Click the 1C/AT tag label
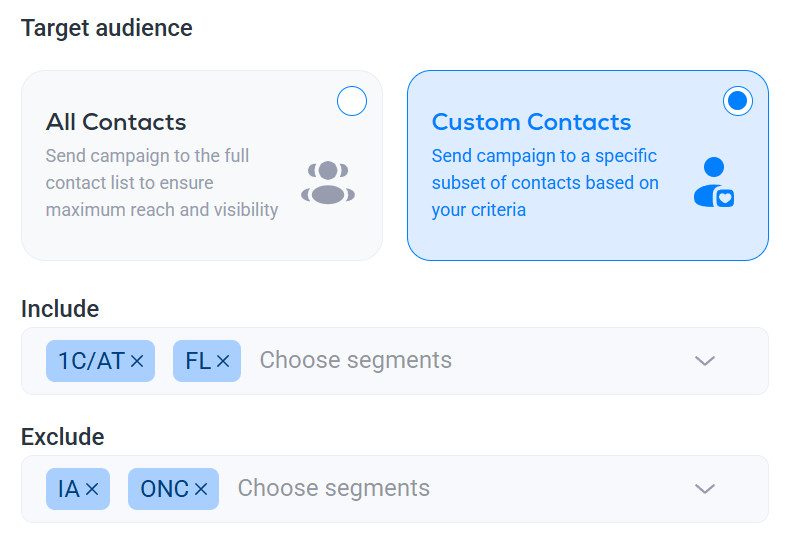This screenshot has width=785, height=540. (x=91, y=361)
